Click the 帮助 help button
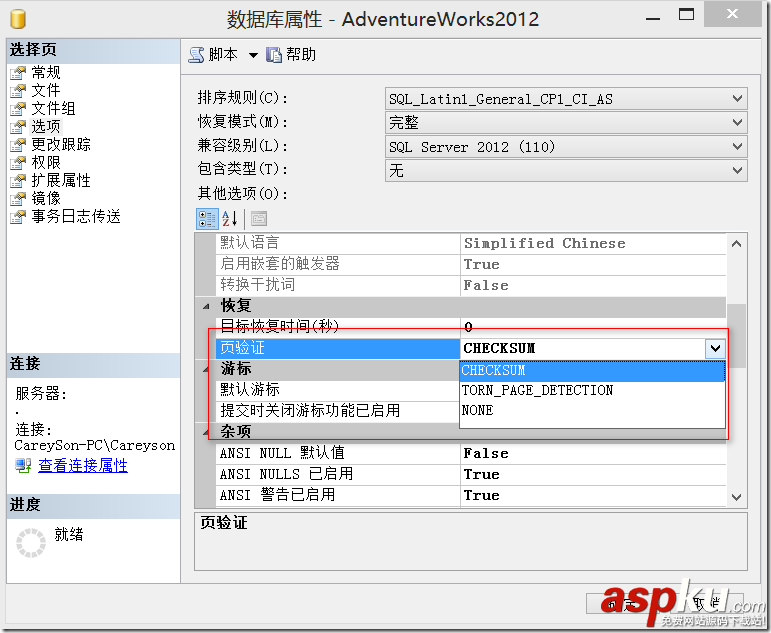This screenshot has width=771, height=633. [291, 55]
